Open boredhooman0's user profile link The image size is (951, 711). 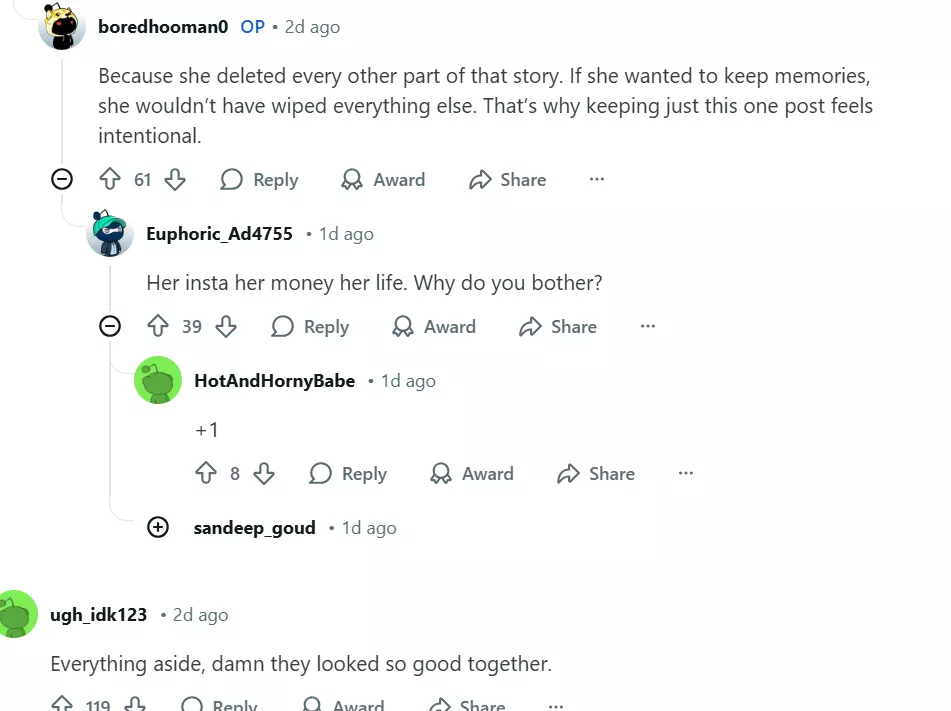(x=163, y=27)
